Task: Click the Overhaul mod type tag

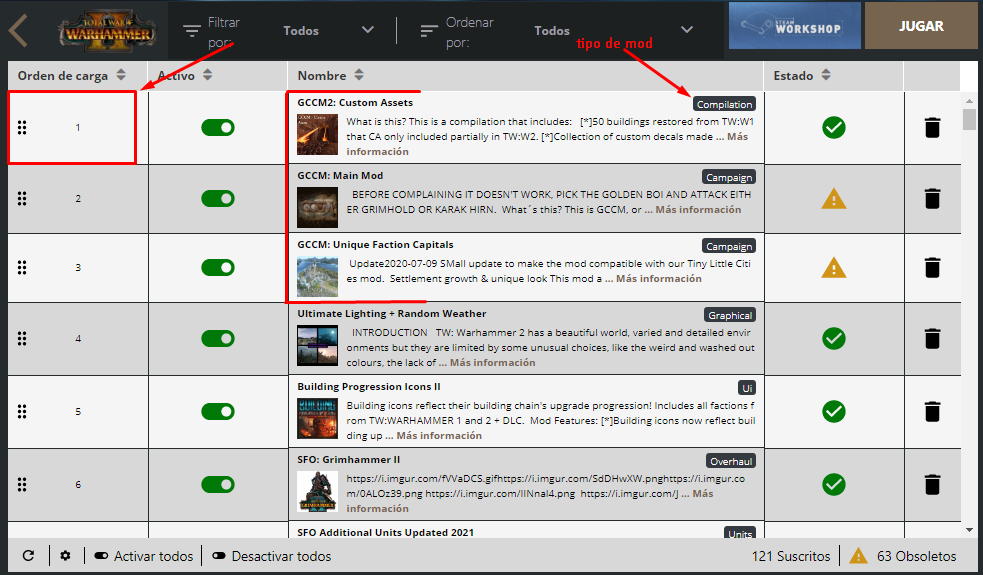Action: 731,461
